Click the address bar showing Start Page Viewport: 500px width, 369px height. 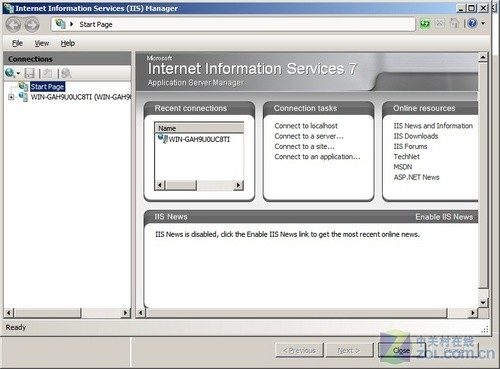[233, 24]
